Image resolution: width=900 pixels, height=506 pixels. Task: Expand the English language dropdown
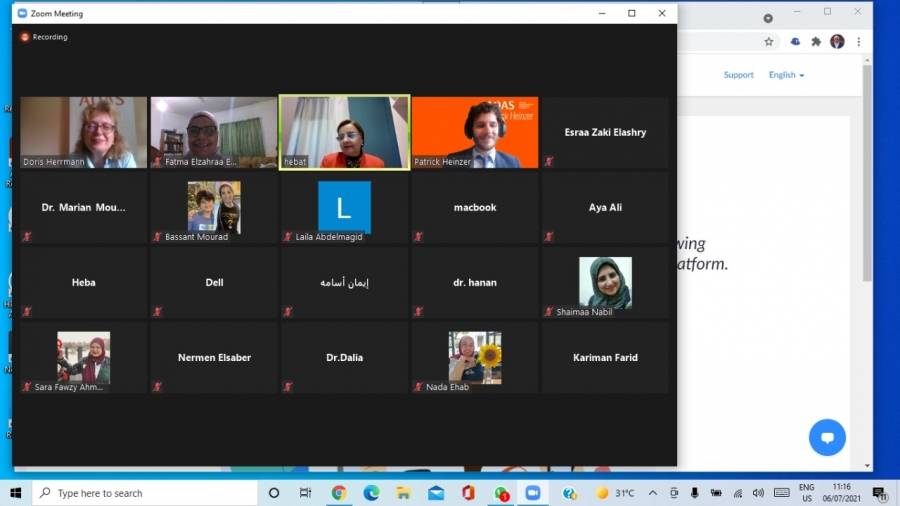point(786,75)
